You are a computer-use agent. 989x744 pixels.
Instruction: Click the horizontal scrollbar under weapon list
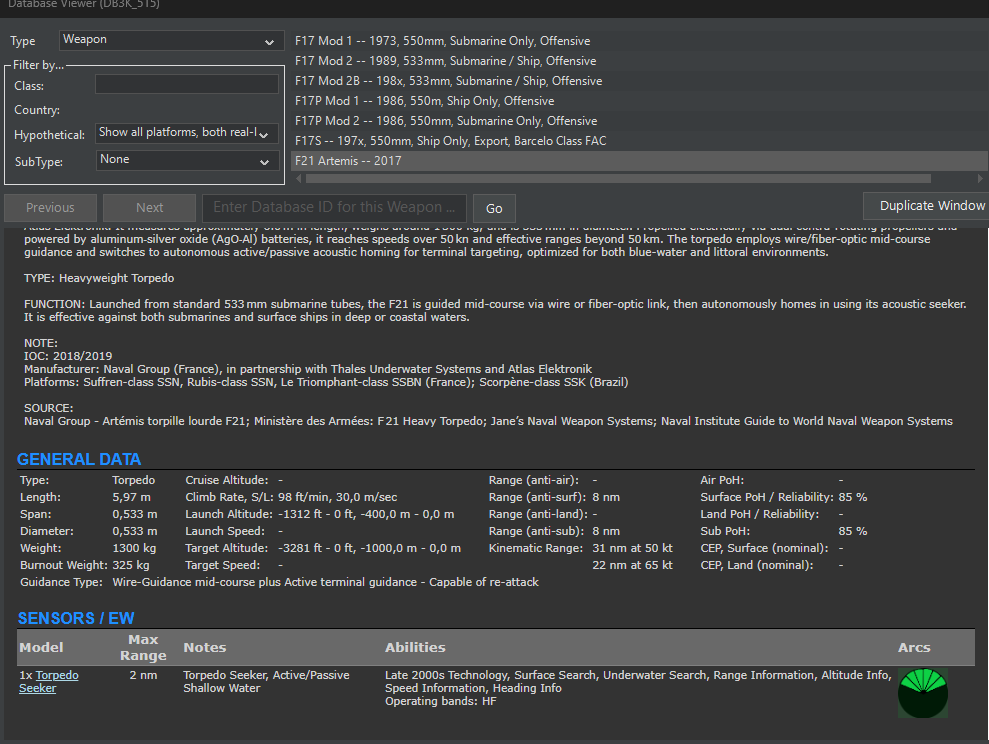[618, 179]
